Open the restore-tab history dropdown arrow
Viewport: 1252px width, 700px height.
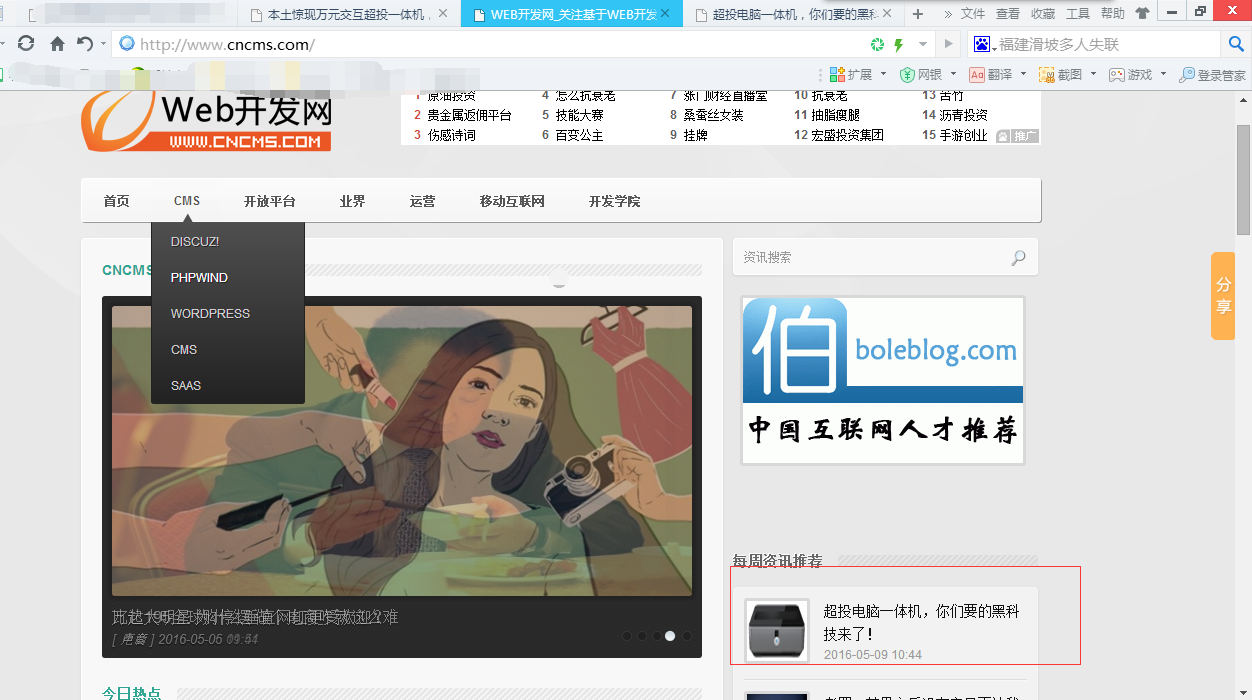pyautogui.click(x=103, y=45)
